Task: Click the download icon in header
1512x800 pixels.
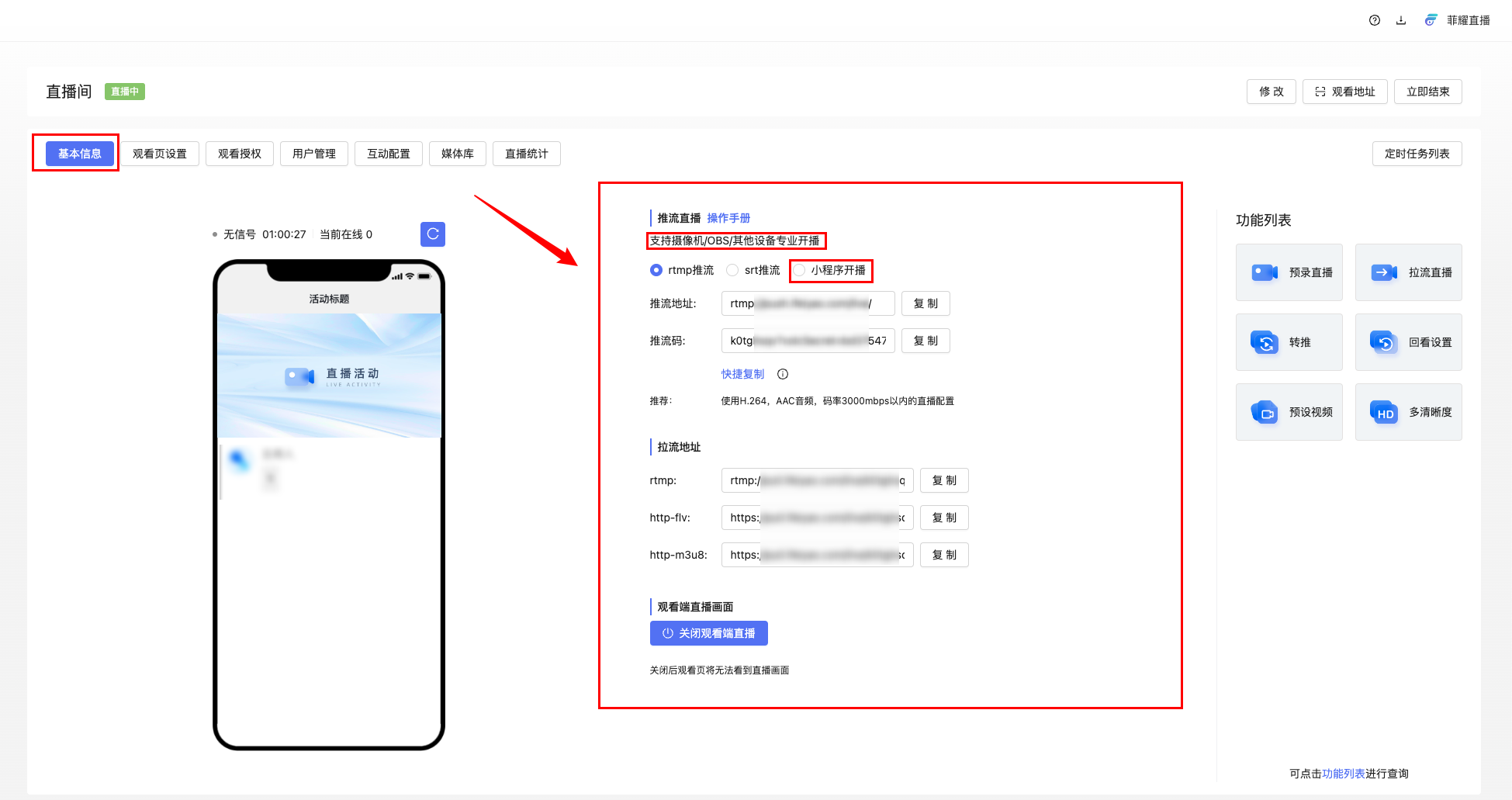Action: point(1401,21)
